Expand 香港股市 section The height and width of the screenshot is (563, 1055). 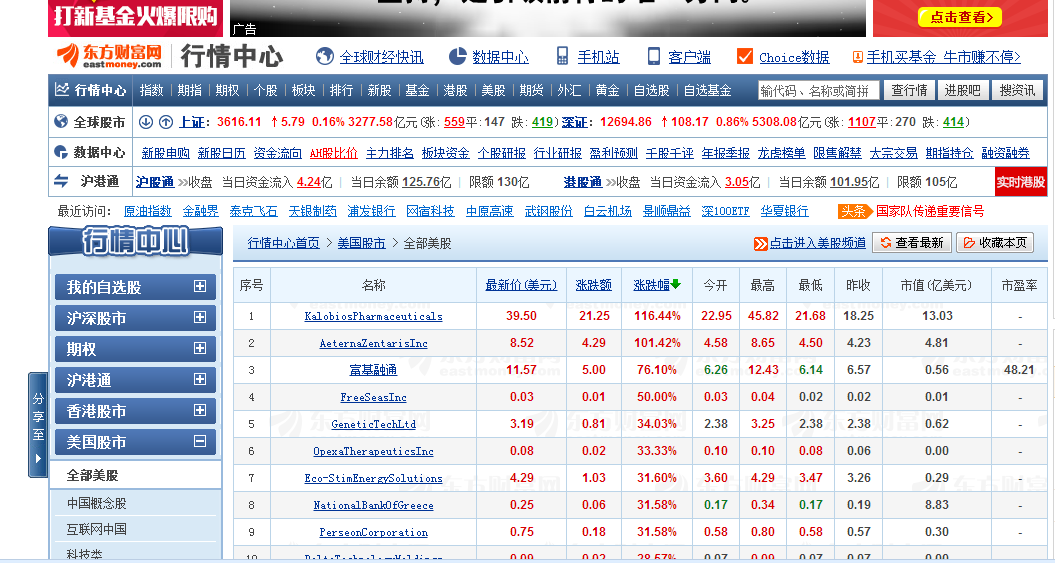pyautogui.click(x=200, y=410)
